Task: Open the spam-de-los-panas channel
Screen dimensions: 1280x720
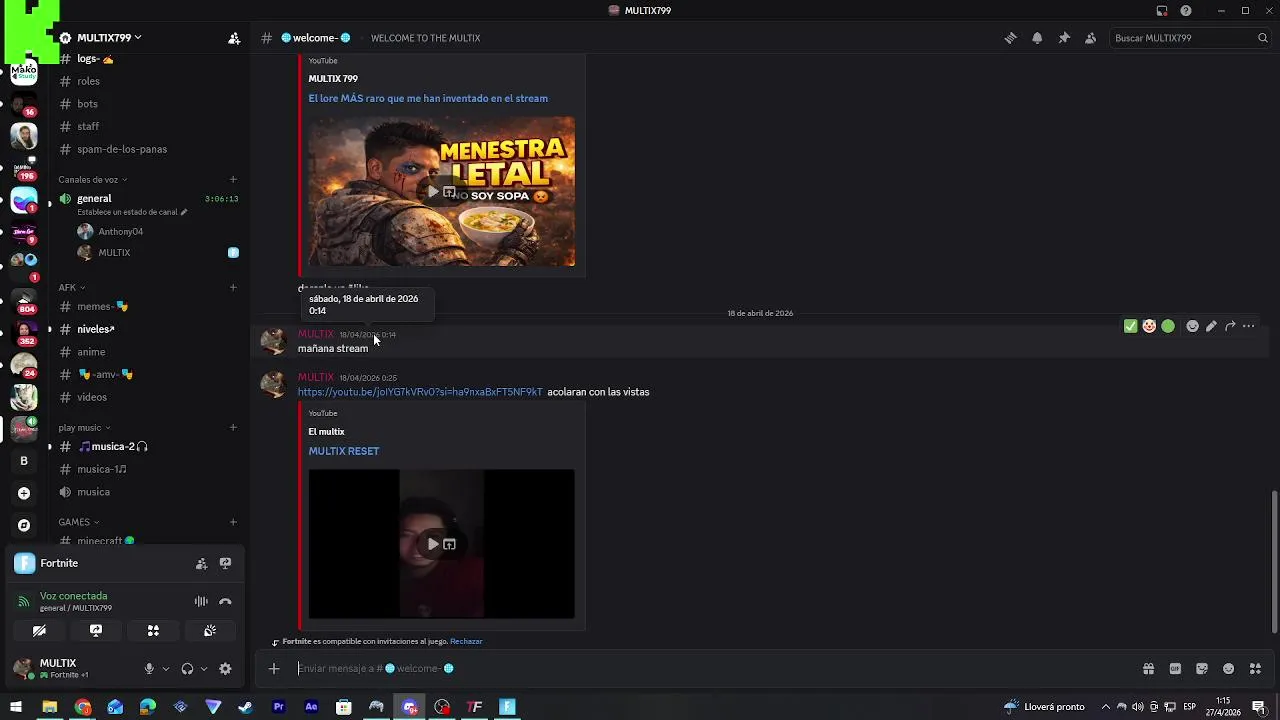Action: pyautogui.click(x=148, y=149)
